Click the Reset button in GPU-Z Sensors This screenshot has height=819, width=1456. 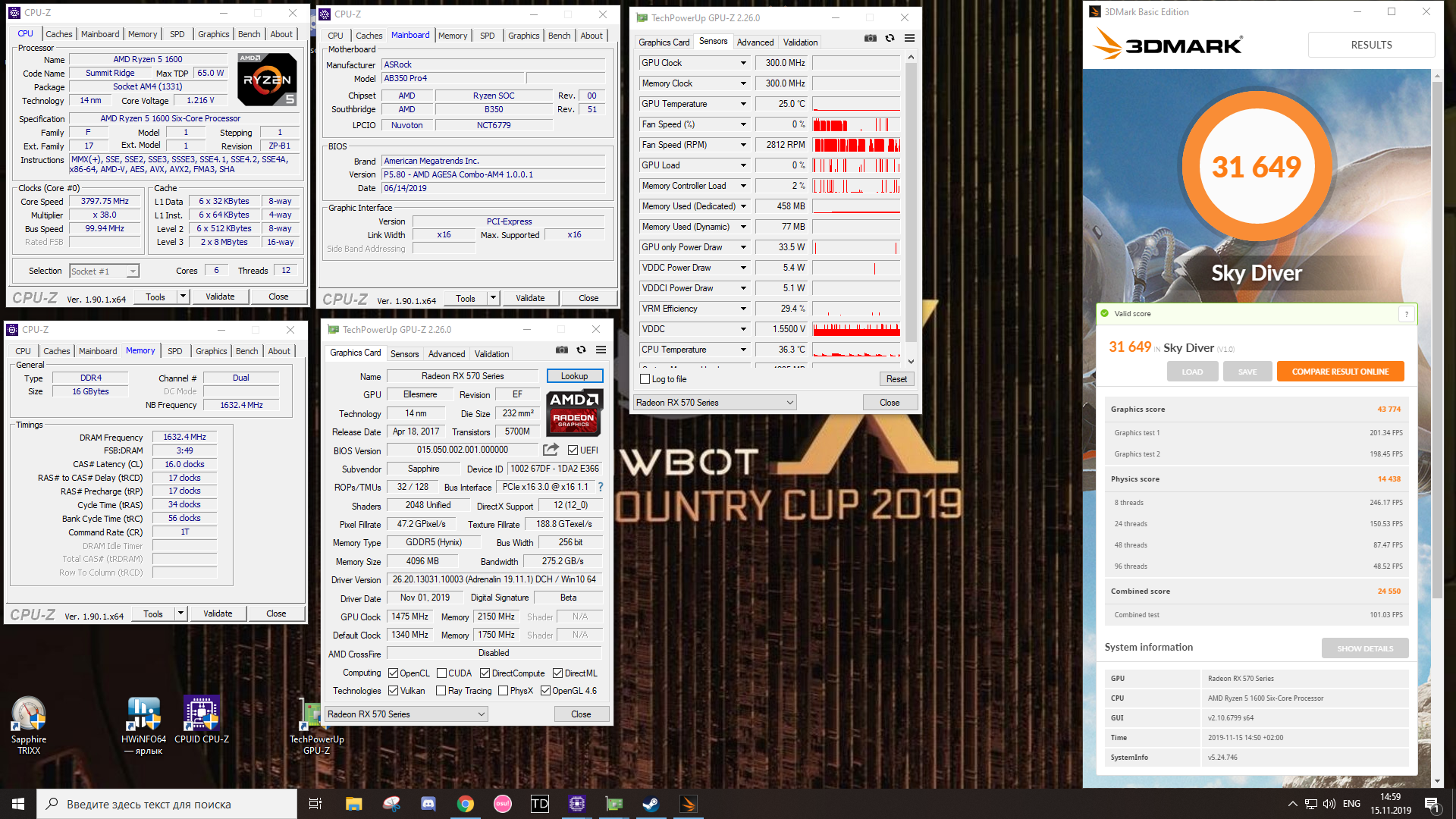tap(896, 379)
